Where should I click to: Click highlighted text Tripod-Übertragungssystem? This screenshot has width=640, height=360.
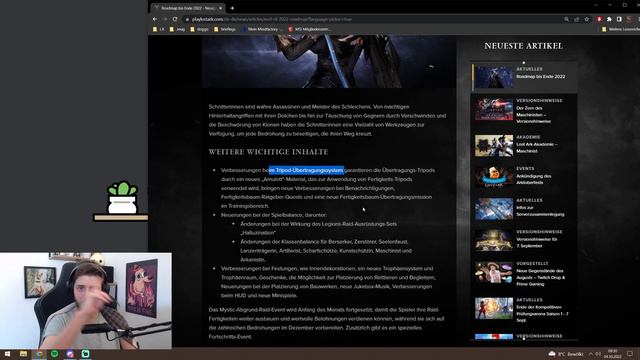point(306,170)
